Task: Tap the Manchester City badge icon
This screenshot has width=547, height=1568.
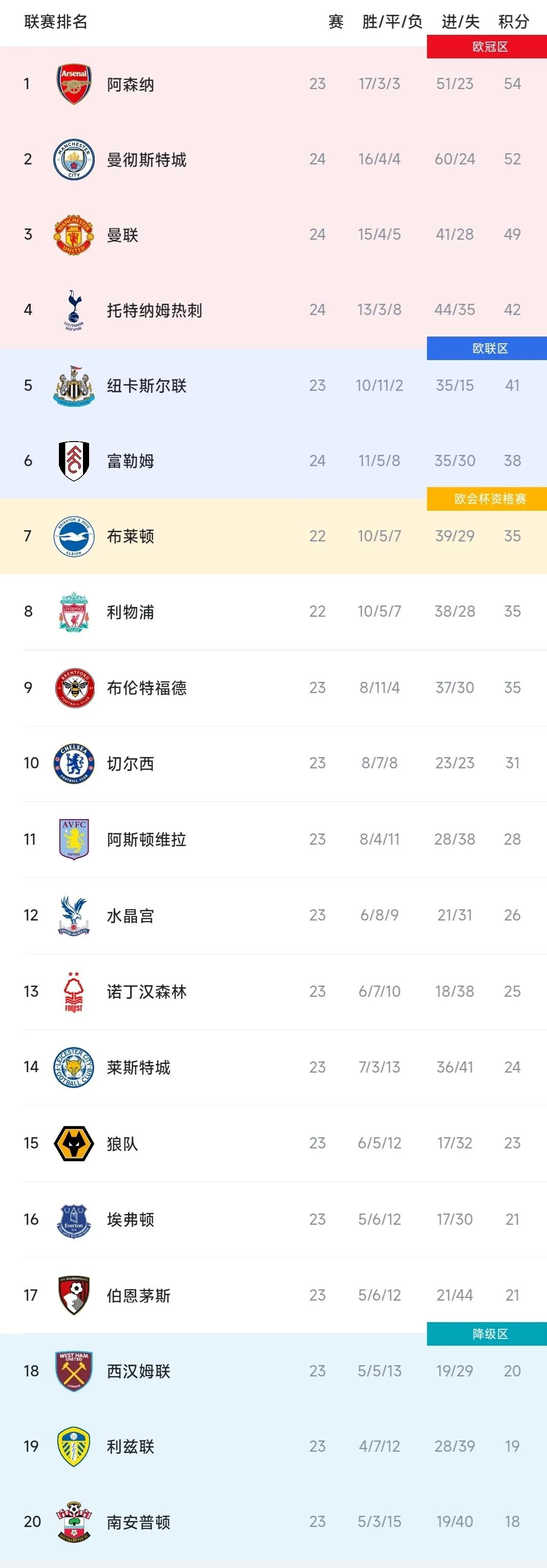Action: pyautogui.click(x=74, y=159)
